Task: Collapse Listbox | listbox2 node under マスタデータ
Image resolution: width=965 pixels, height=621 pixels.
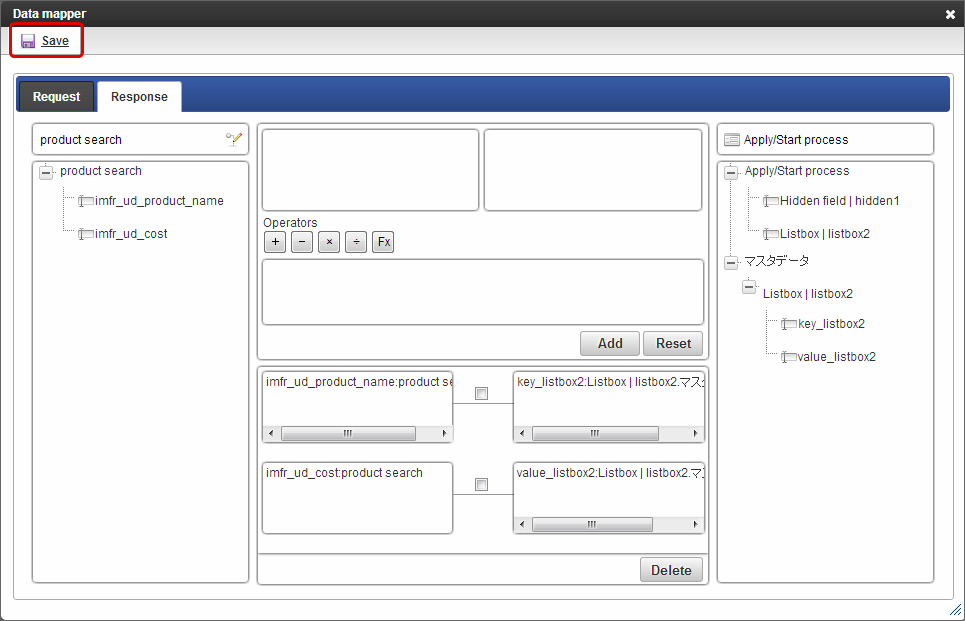Action: click(749, 286)
